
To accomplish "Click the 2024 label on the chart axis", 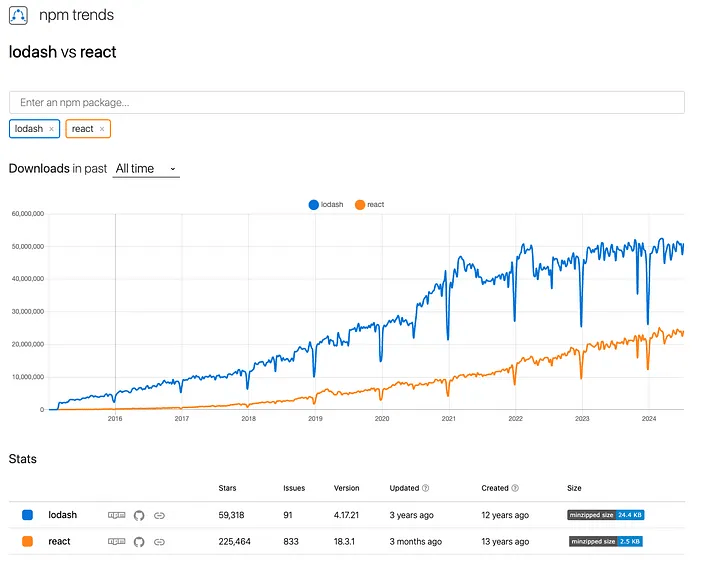I will click(x=649, y=418).
